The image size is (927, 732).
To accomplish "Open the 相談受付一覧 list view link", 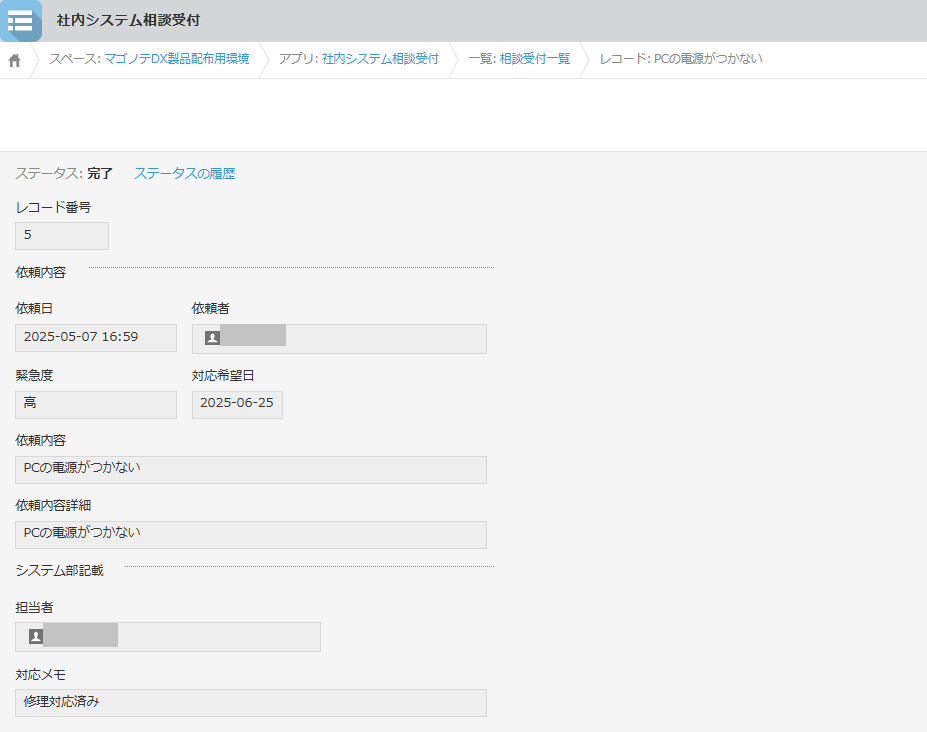I will pyautogui.click(x=534, y=59).
